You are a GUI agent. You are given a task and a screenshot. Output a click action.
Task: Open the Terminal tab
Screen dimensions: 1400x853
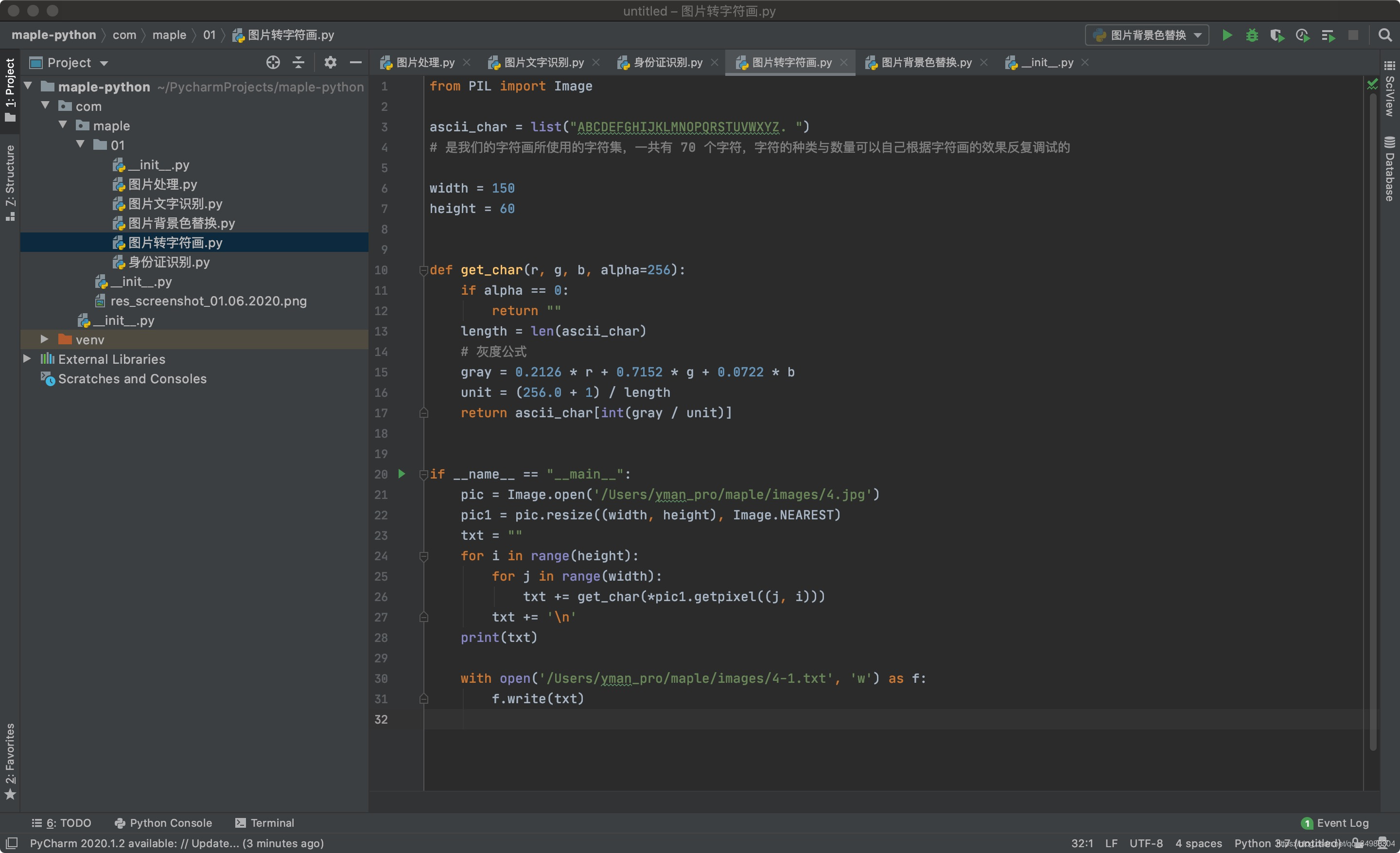(x=265, y=822)
